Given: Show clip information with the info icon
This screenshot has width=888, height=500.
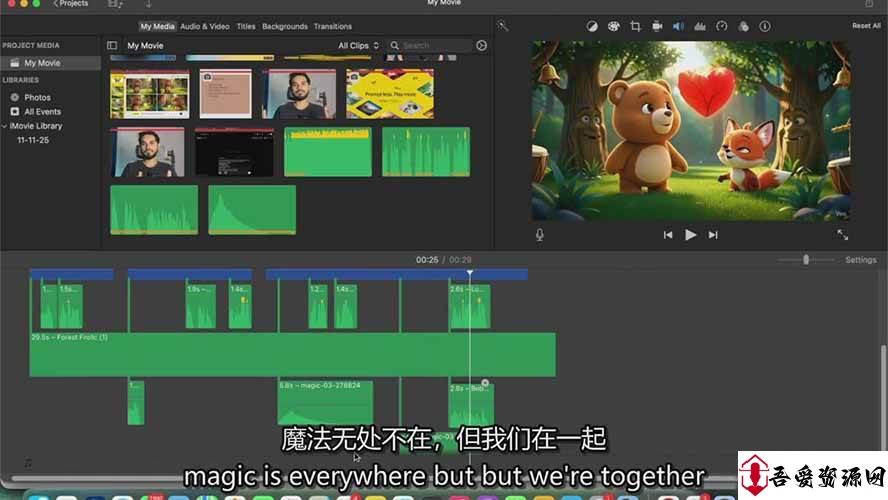Looking at the screenshot, I should (x=765, y=26).
